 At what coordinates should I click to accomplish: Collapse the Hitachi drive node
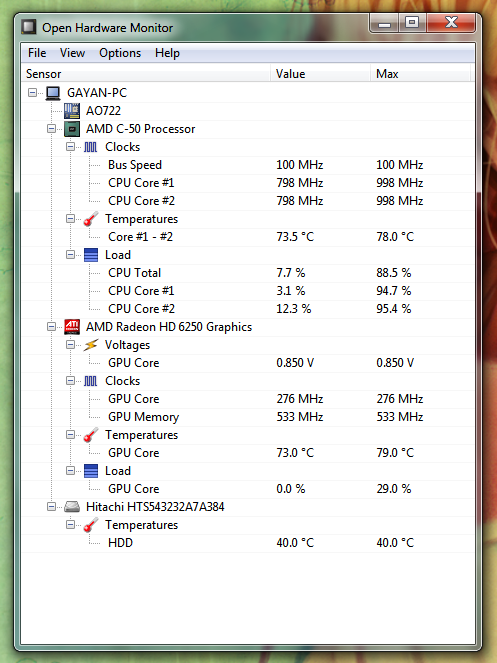pos(52,506)
